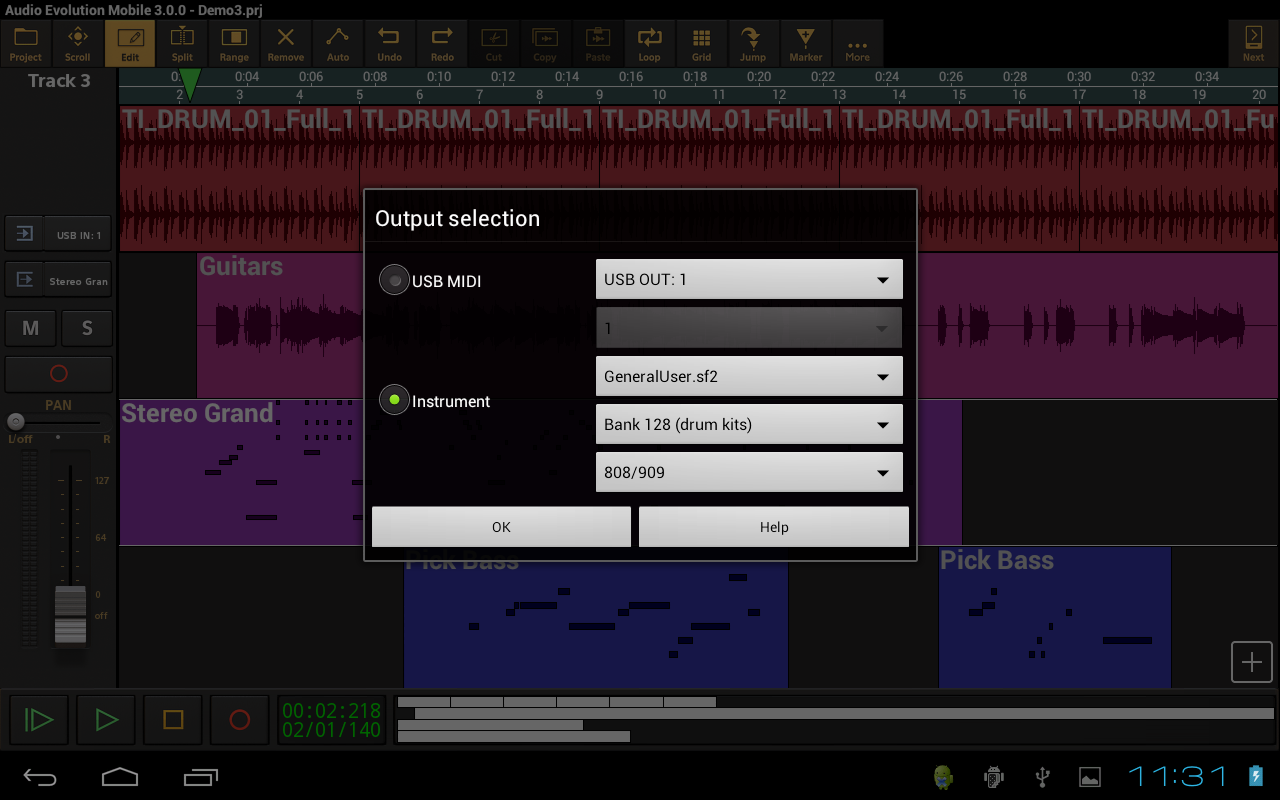Add a Marker using the toolbar icon
The height and width of the screenshot is (800, 1280).
[x=805, y=43]
